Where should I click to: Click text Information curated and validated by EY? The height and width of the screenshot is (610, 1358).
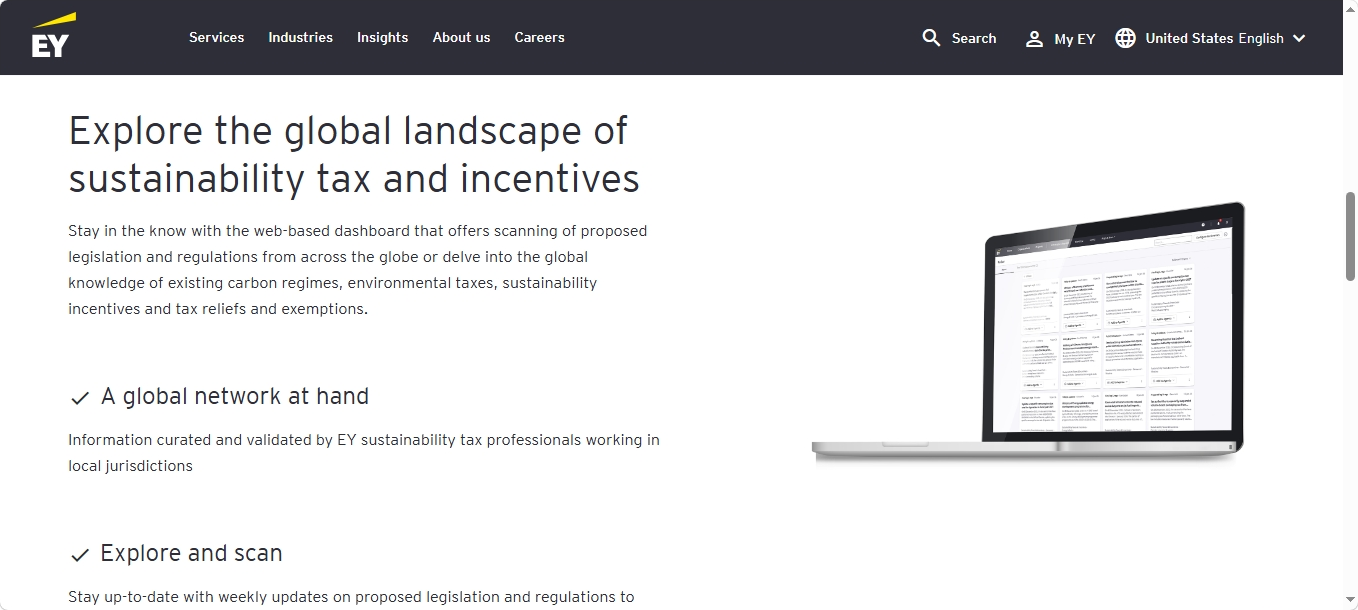pos(364,452)
